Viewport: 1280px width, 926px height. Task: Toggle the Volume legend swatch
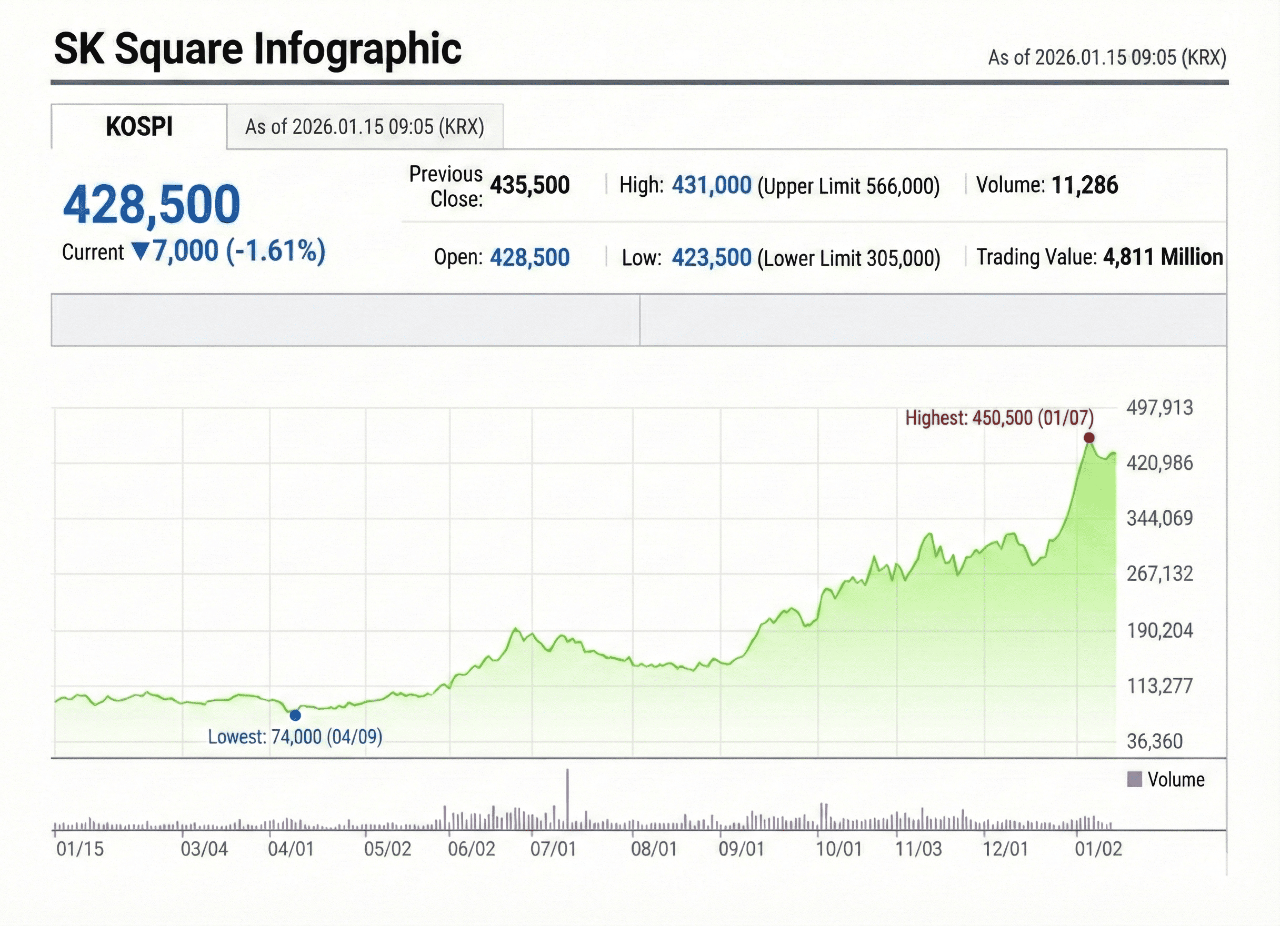click(x=1134, y=779)
